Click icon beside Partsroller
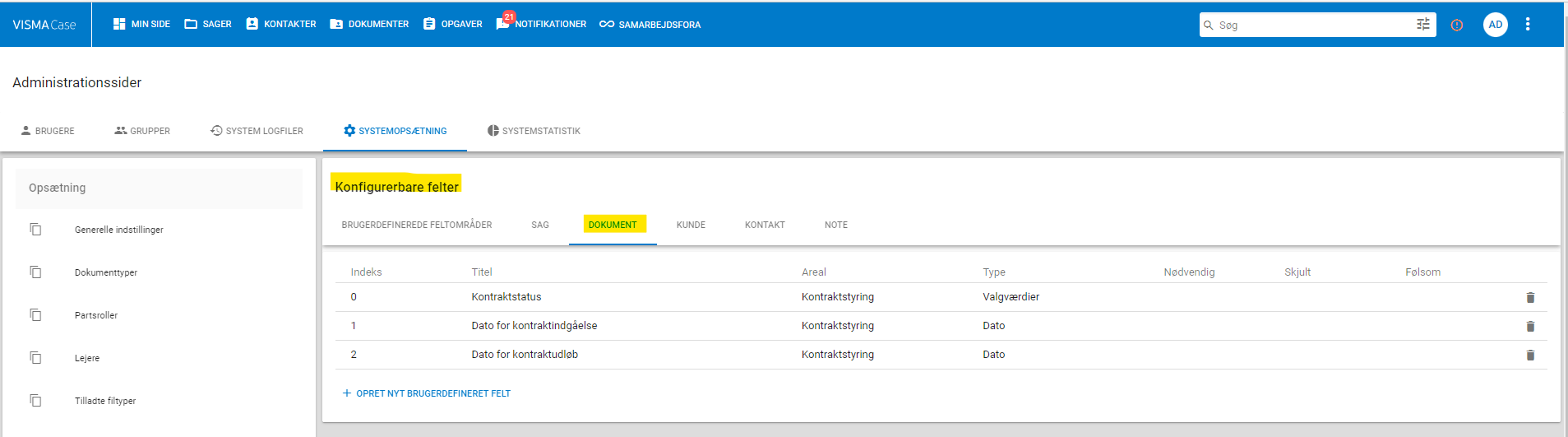Screen dimensions: 1568x437 coord(35,314)
